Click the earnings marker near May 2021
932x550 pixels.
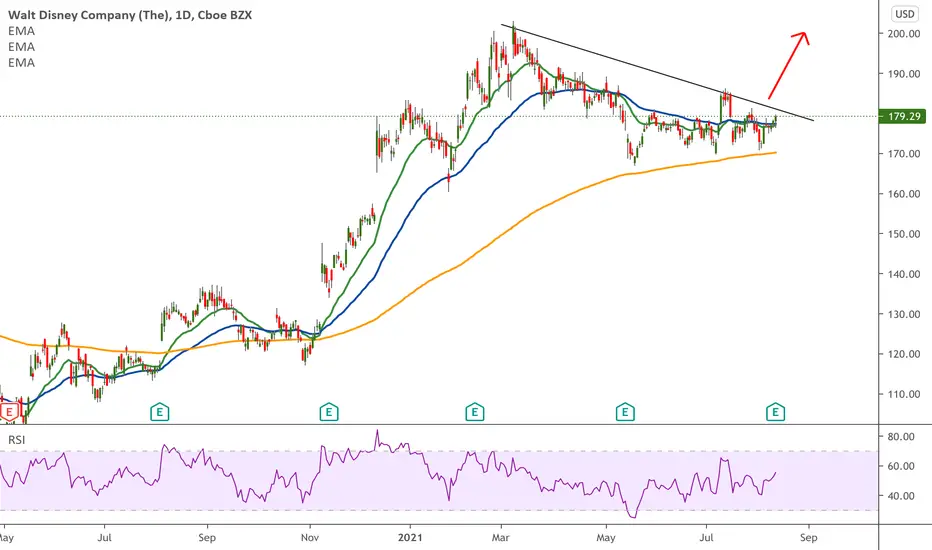pyautogui.click(x=625, y=411)
